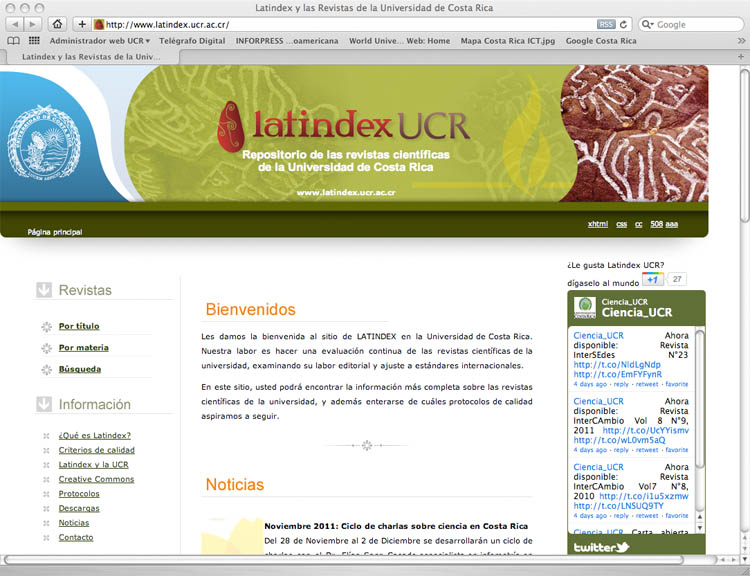Open the home page via house icon

coord(57,24)
